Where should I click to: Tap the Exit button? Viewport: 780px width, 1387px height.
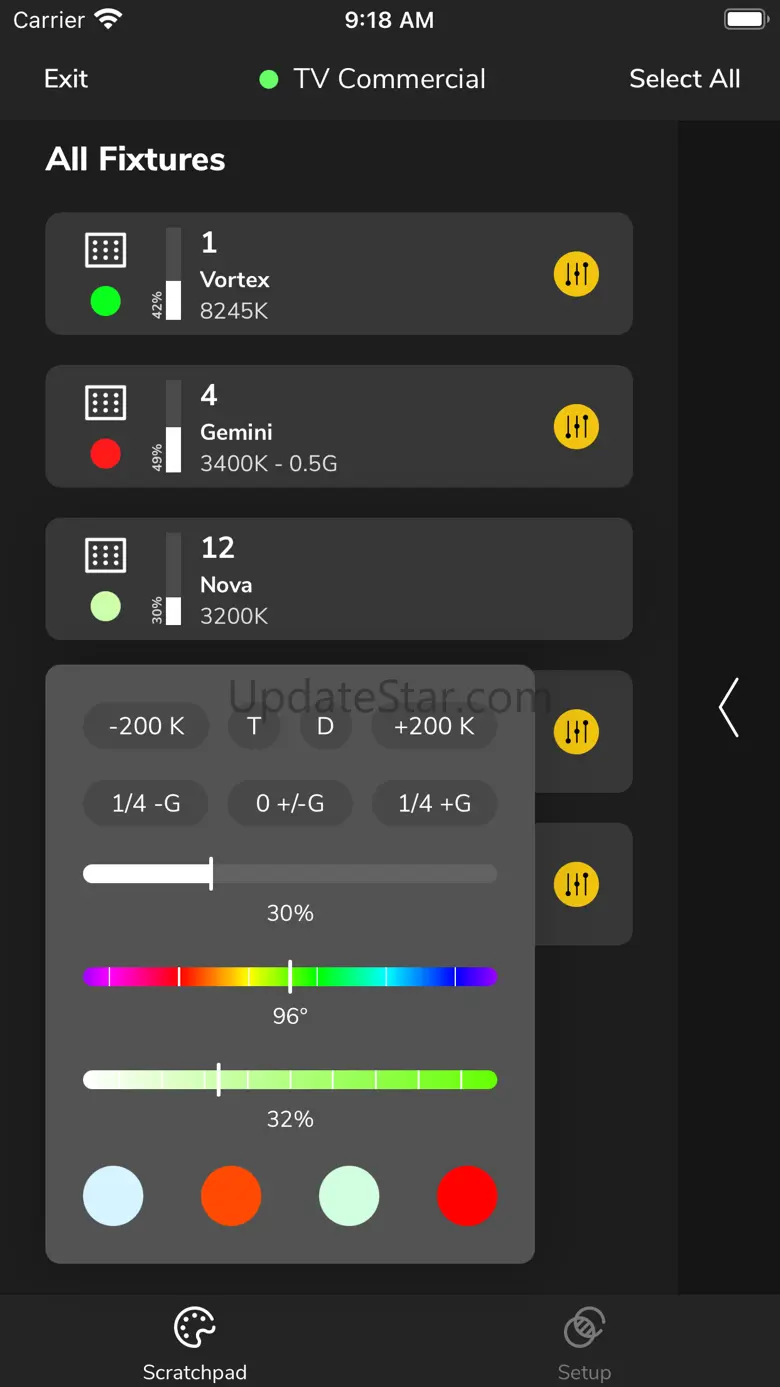point(66,79)
